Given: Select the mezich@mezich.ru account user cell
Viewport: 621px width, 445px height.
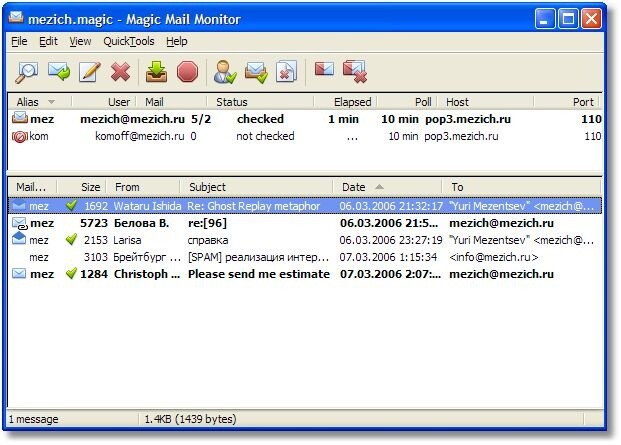Looking at the screenshot, I should (x=132, y=119).
